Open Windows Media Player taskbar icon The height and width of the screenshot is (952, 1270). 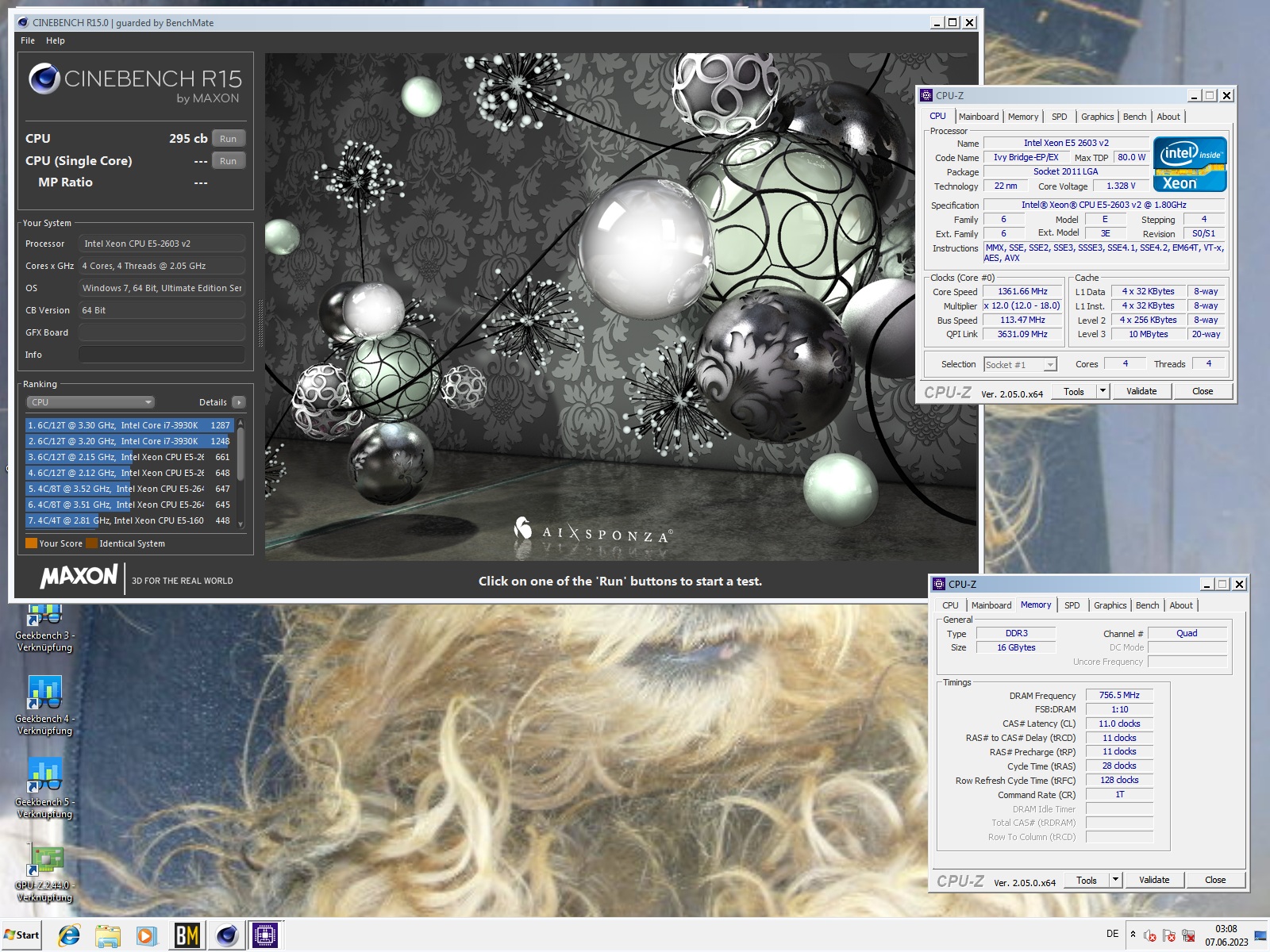[147, 935]
